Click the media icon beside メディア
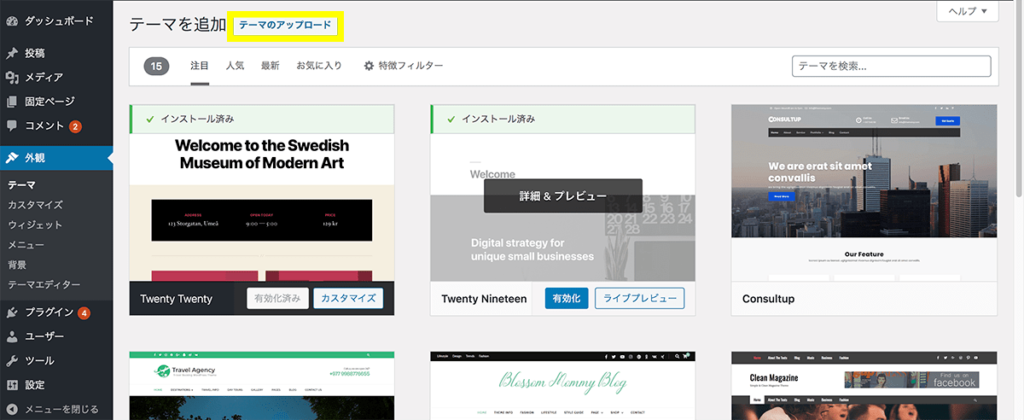Screen dimensions: 1024x420 point(11,78)
